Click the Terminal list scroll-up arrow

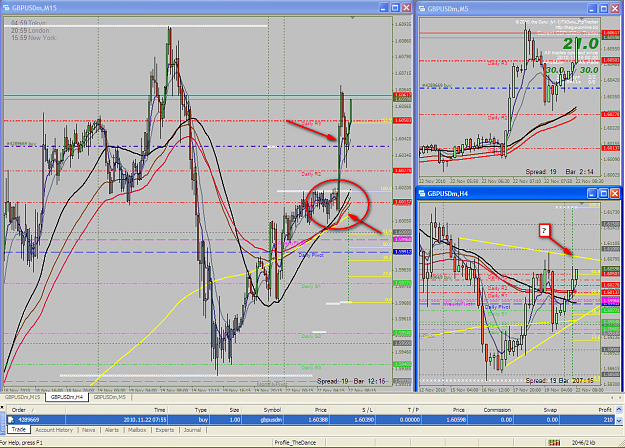click(619, 409)
